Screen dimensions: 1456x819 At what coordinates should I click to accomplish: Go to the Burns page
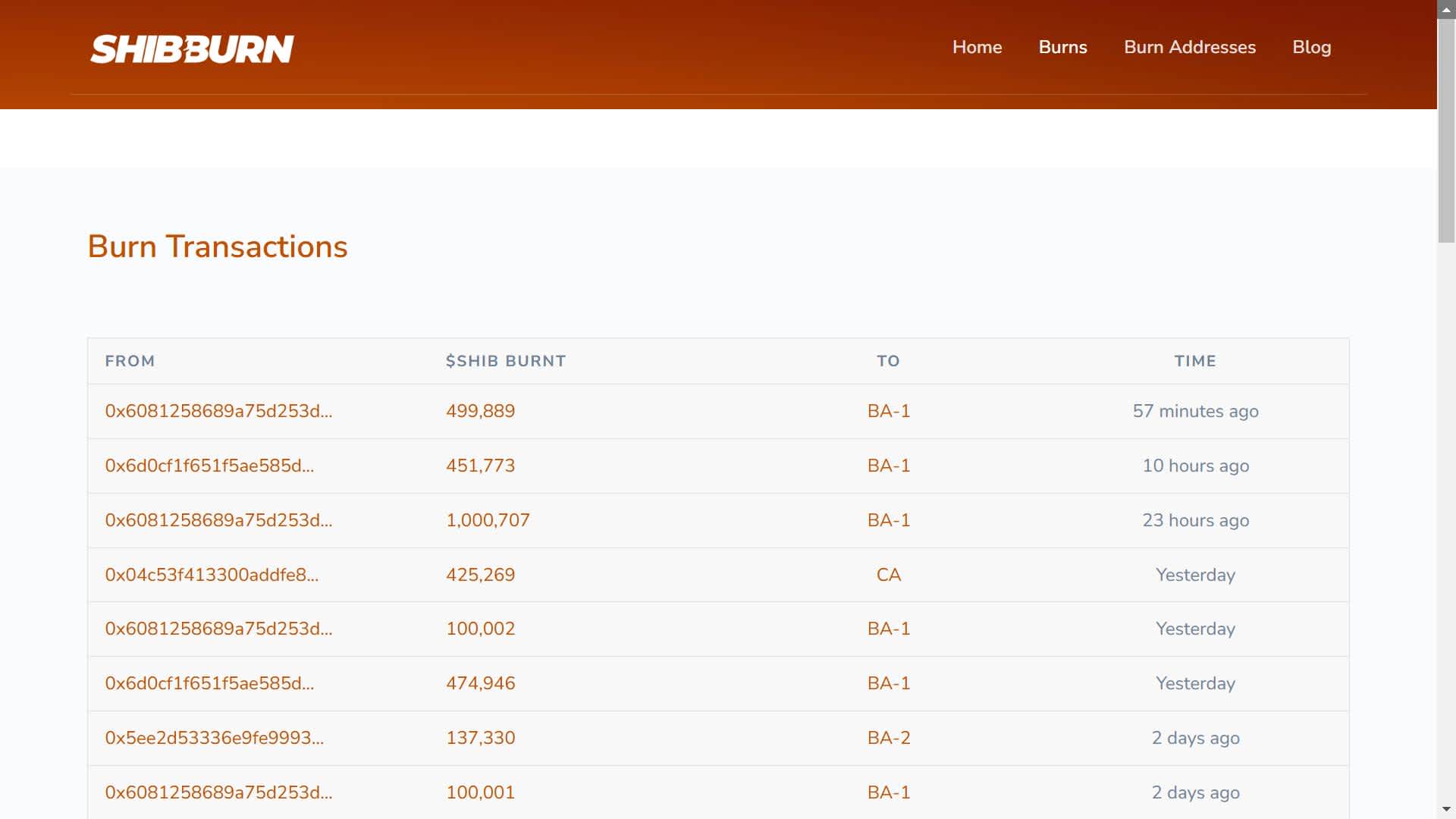pos(1062,47)
